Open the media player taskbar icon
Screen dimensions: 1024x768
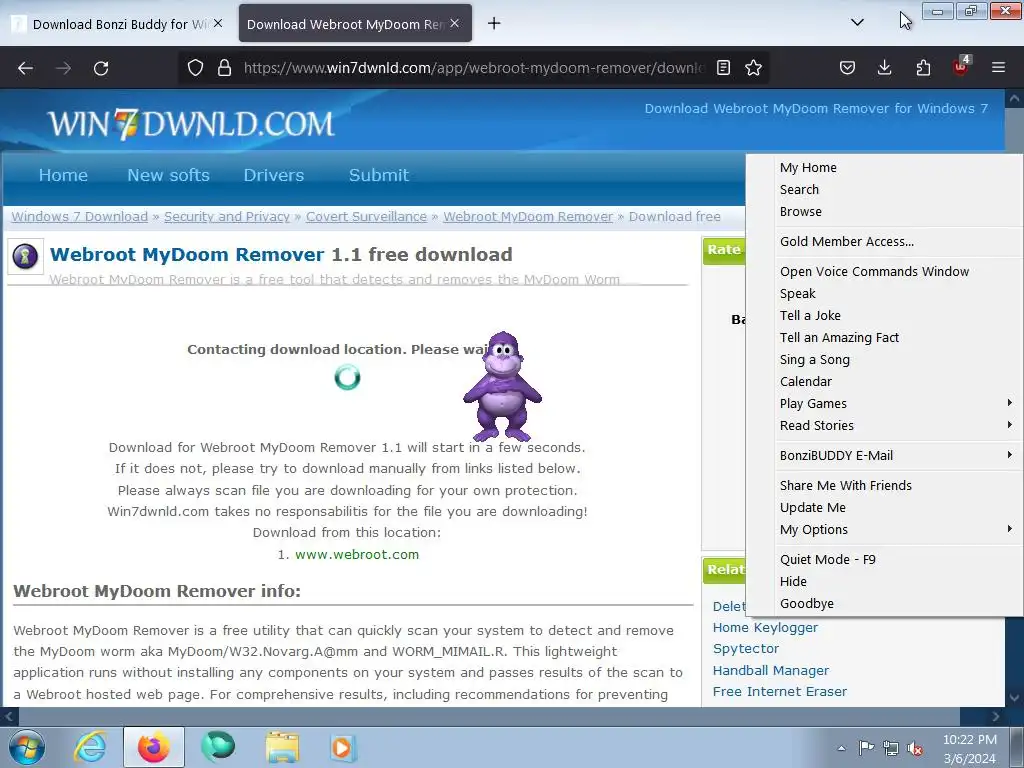(x=342, y=747)
